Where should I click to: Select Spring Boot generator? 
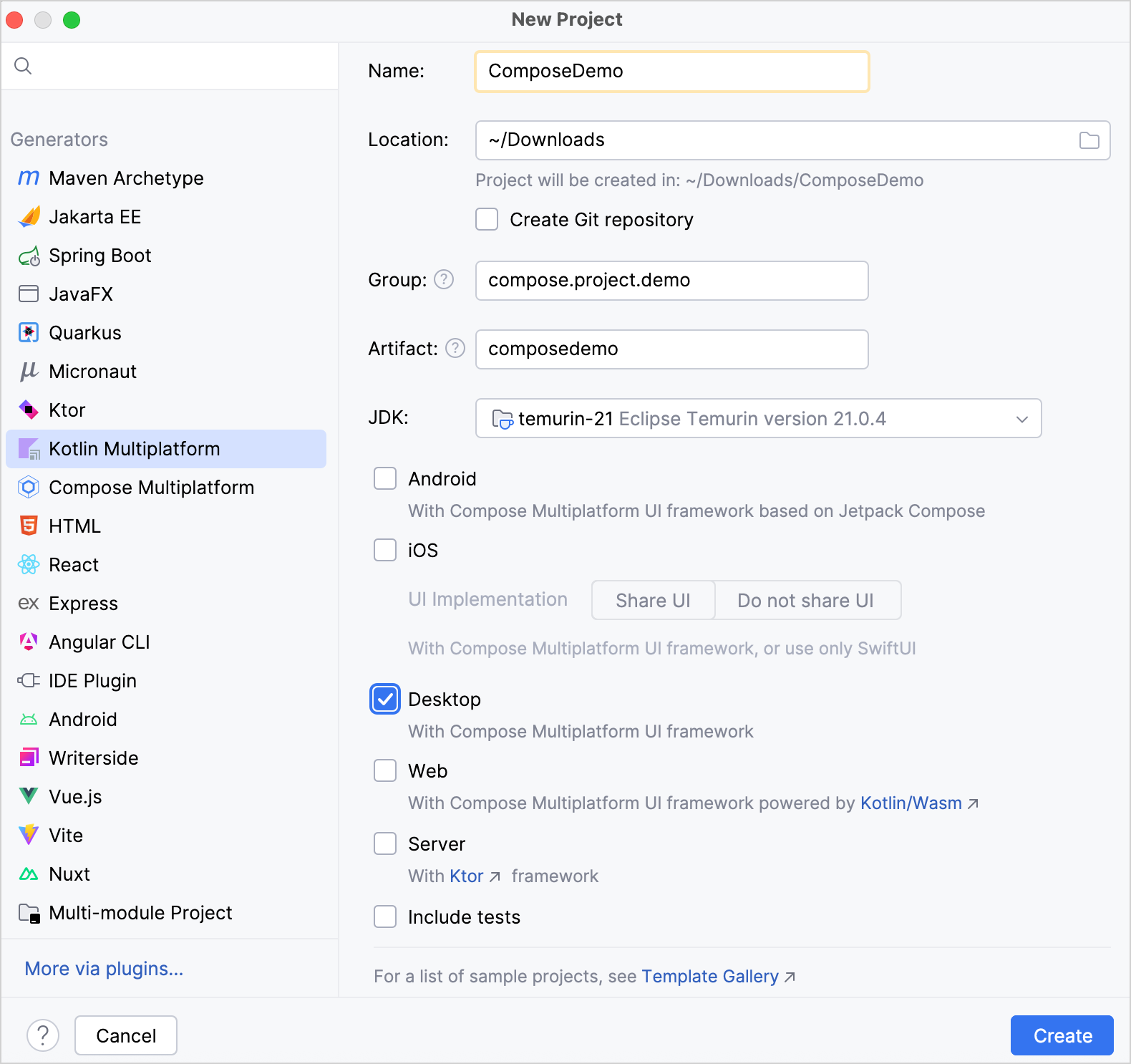(x=166, y=255)
